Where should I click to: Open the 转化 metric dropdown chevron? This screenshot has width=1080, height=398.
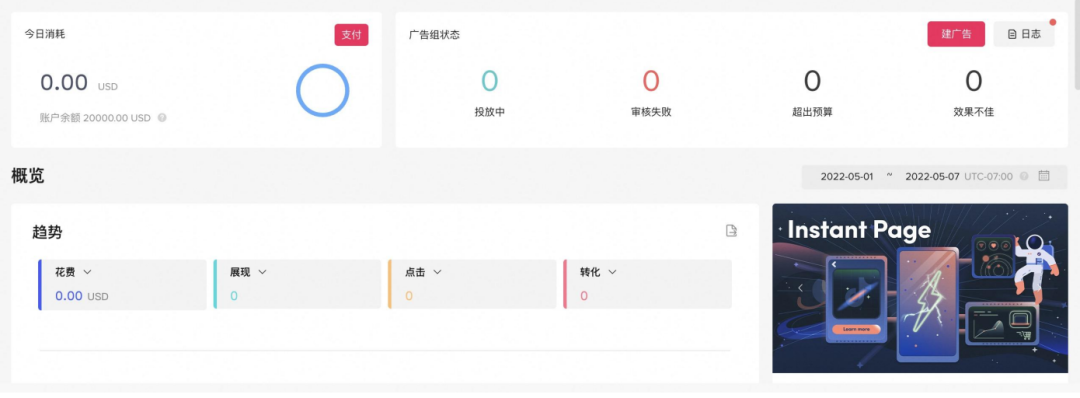click(612, 272)
